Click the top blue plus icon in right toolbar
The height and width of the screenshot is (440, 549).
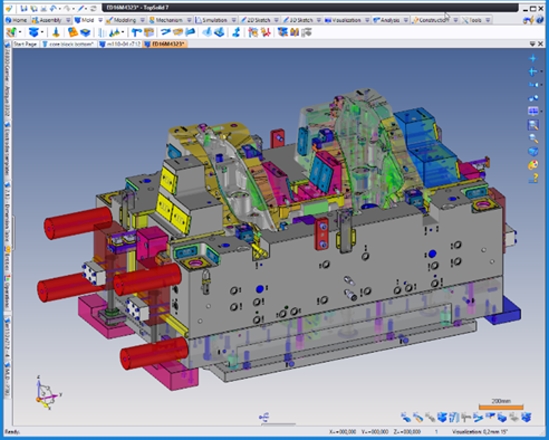coord(533,58)
